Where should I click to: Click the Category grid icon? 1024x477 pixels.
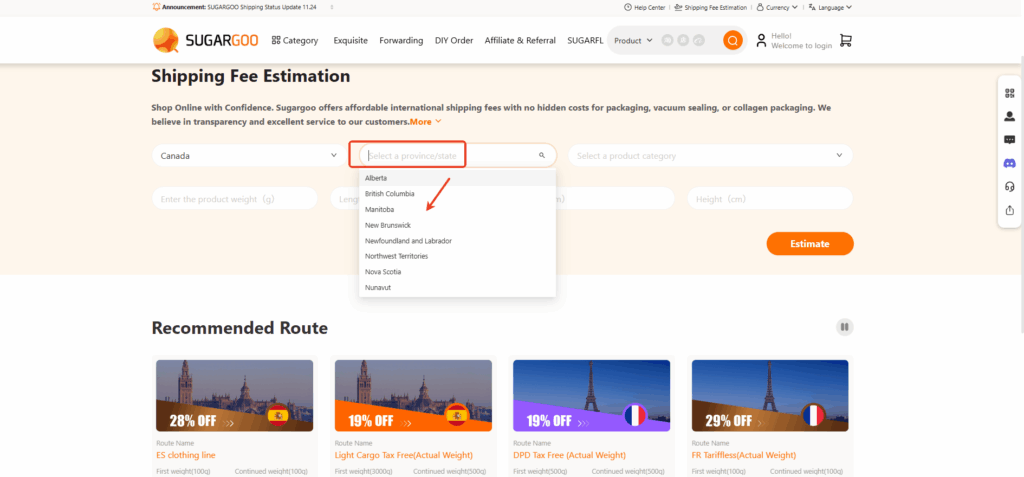click(x=276, y=41)
